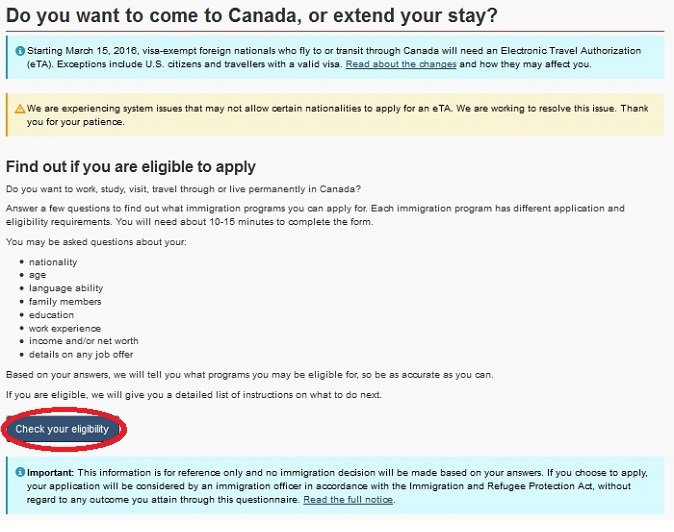Click the main page heading about coming to Canada
The width and height of the screenshot is (674, 532).
click(252, 17)
